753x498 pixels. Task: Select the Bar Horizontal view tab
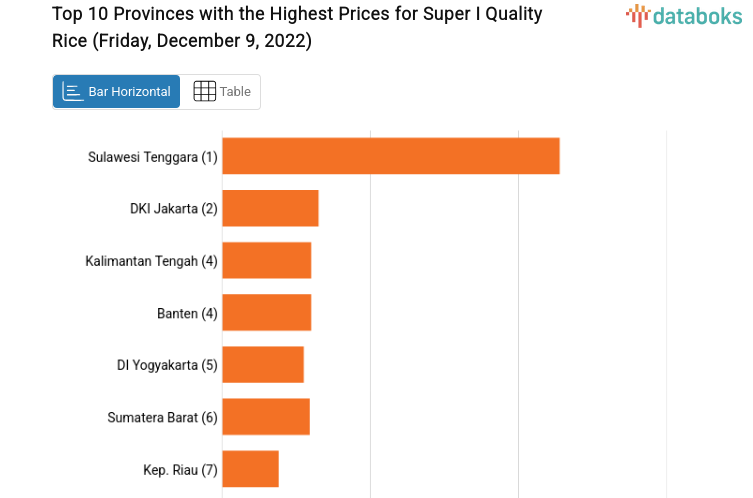tap(117, 92)
